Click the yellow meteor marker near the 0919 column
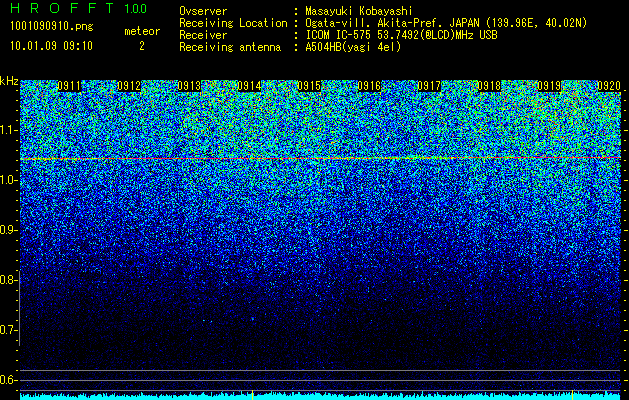 [572, 395]
